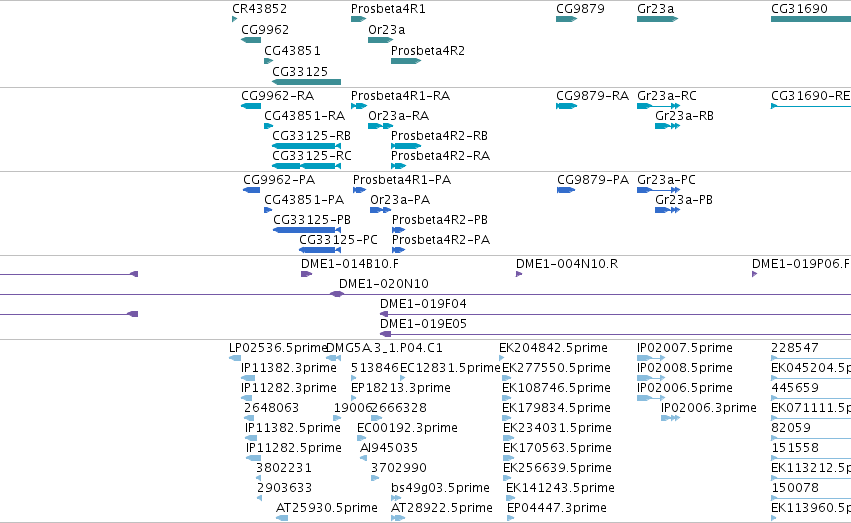Screen dimensions: 851x523
Task: Click the EST labeled 228547
Action: point(795,348)
